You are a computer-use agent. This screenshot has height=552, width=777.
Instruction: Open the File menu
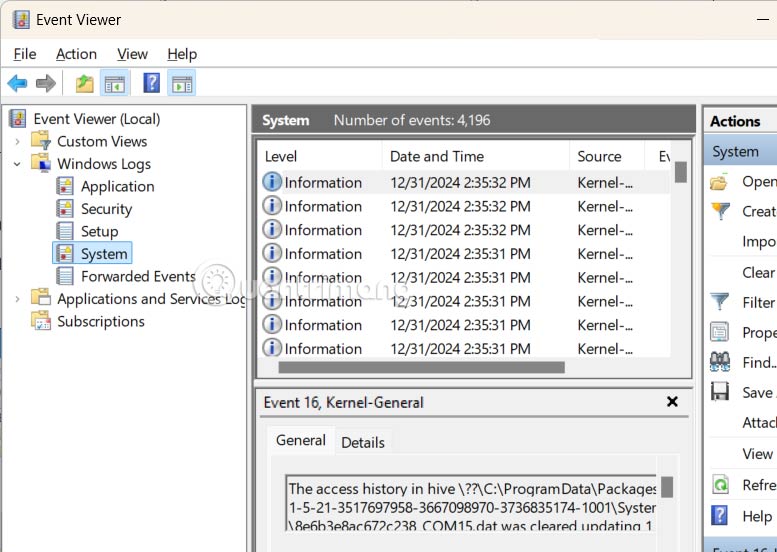pyautogui.click(x=25, y=54)
